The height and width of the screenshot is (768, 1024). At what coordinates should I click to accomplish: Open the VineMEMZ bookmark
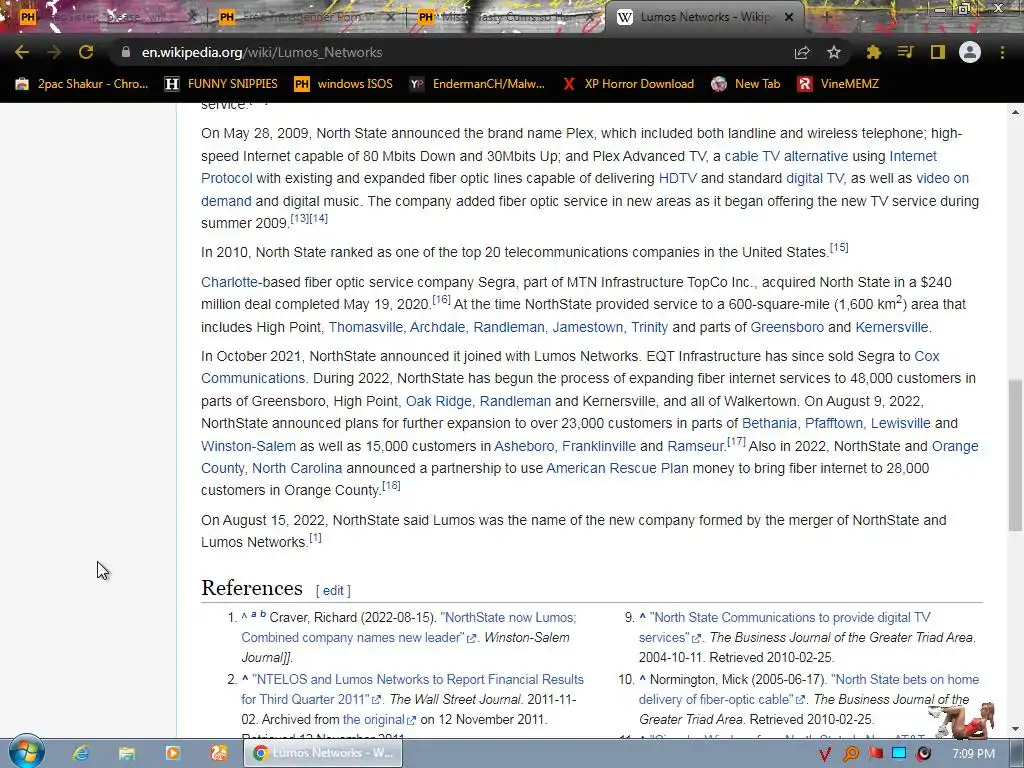838,84
